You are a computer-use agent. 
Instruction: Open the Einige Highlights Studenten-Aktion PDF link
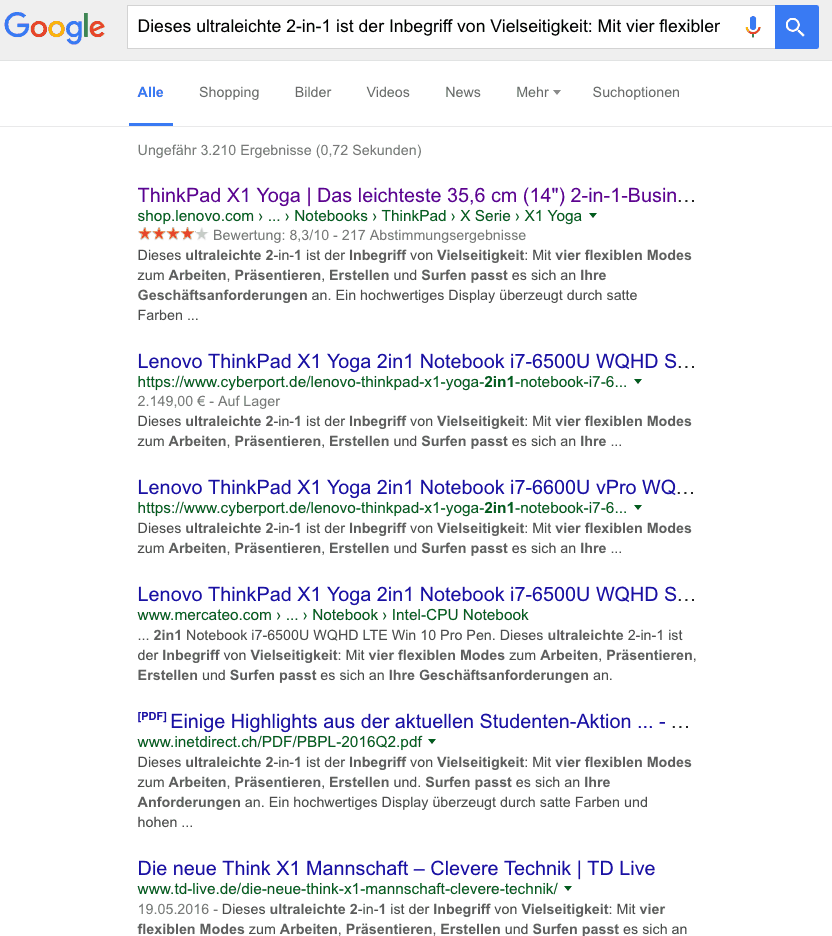pos(430,721)
